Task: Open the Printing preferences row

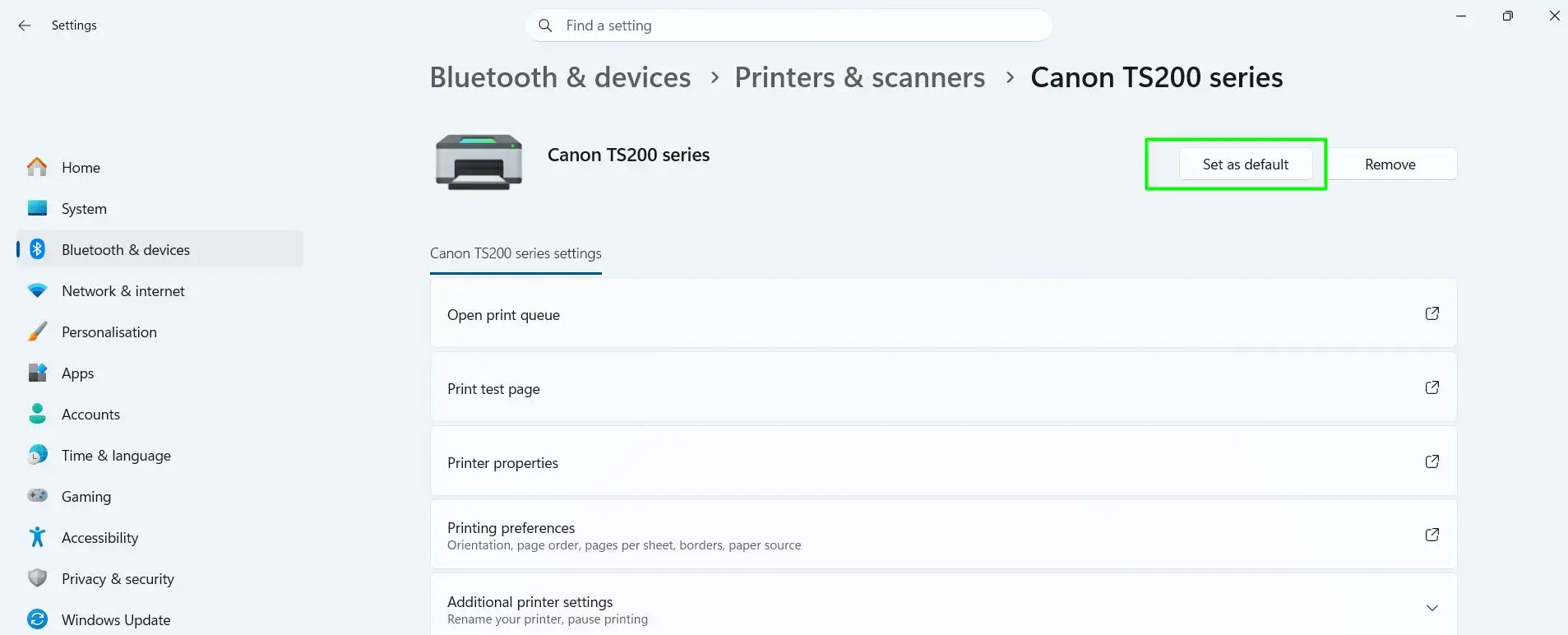Action: coord(943,535)
